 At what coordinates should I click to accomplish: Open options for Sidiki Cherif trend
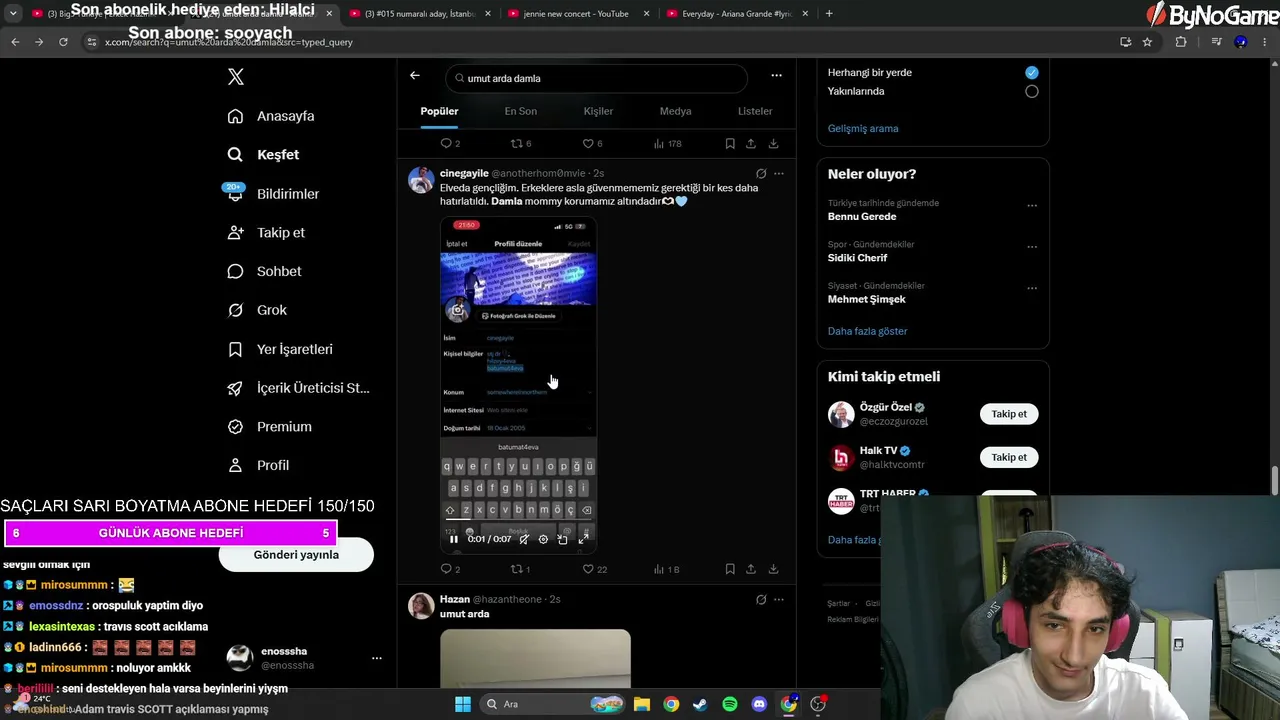point(1032,248)
